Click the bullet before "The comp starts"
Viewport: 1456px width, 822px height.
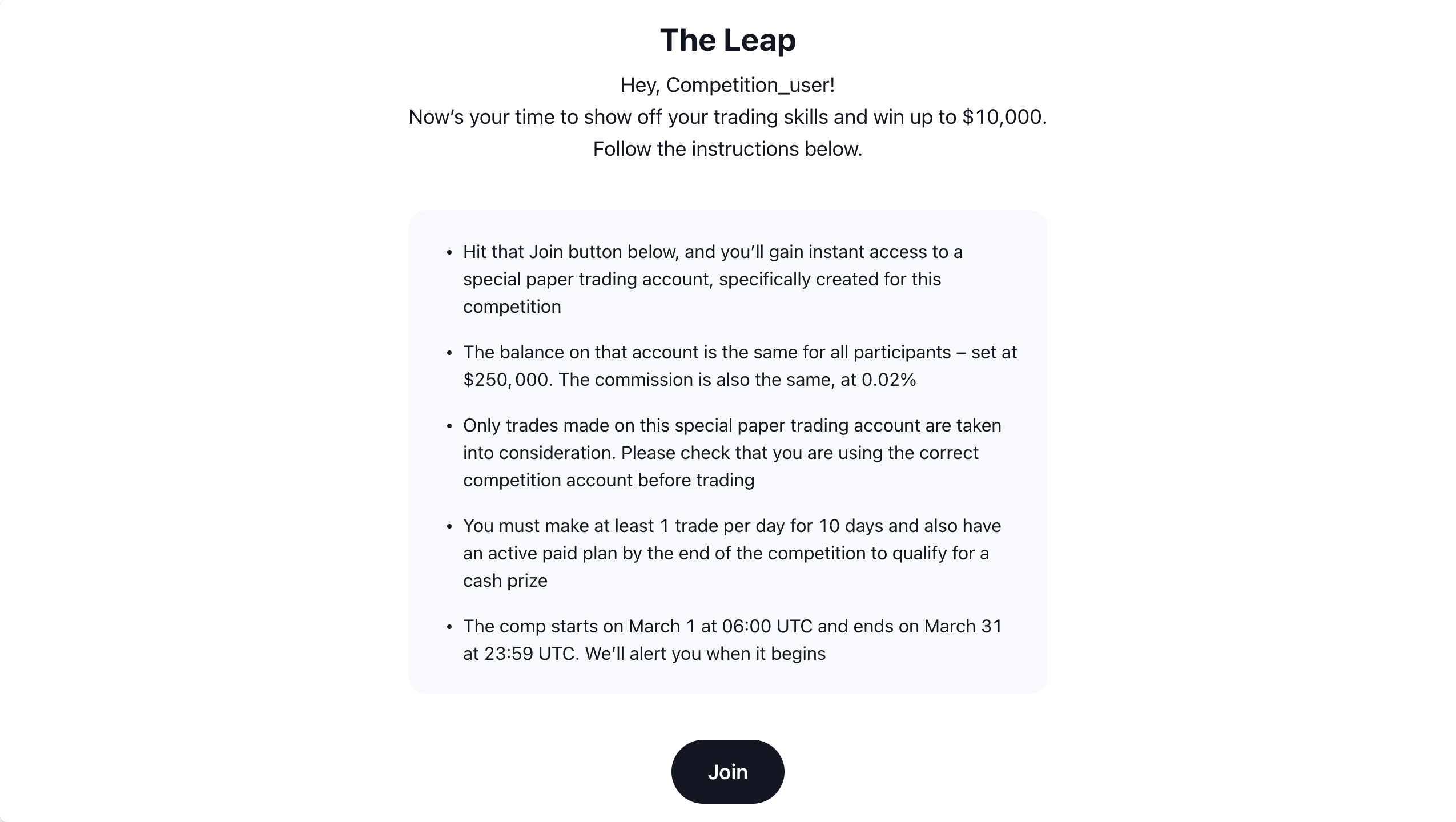[x=449, y=627]
